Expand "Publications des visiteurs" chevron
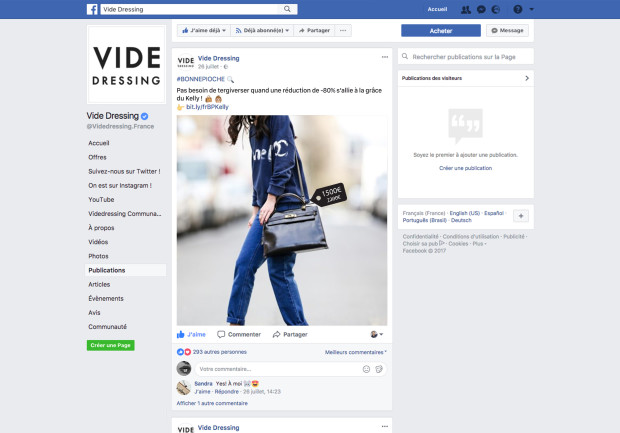Screen dimensions: 620x433 pyautogui.click(x=526, y=77)
